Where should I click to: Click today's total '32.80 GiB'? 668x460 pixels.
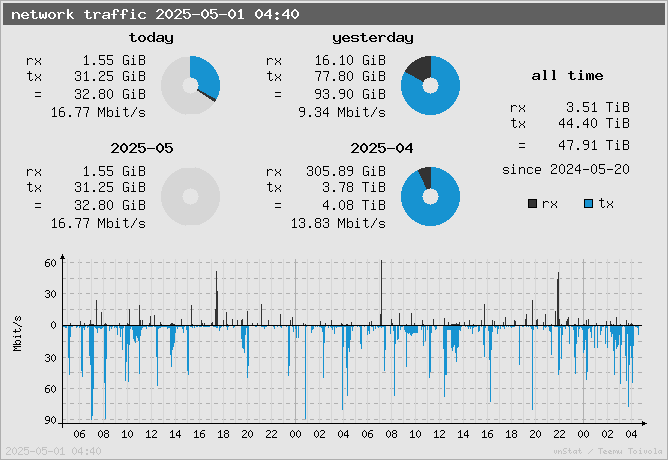(x=110, y=94)
